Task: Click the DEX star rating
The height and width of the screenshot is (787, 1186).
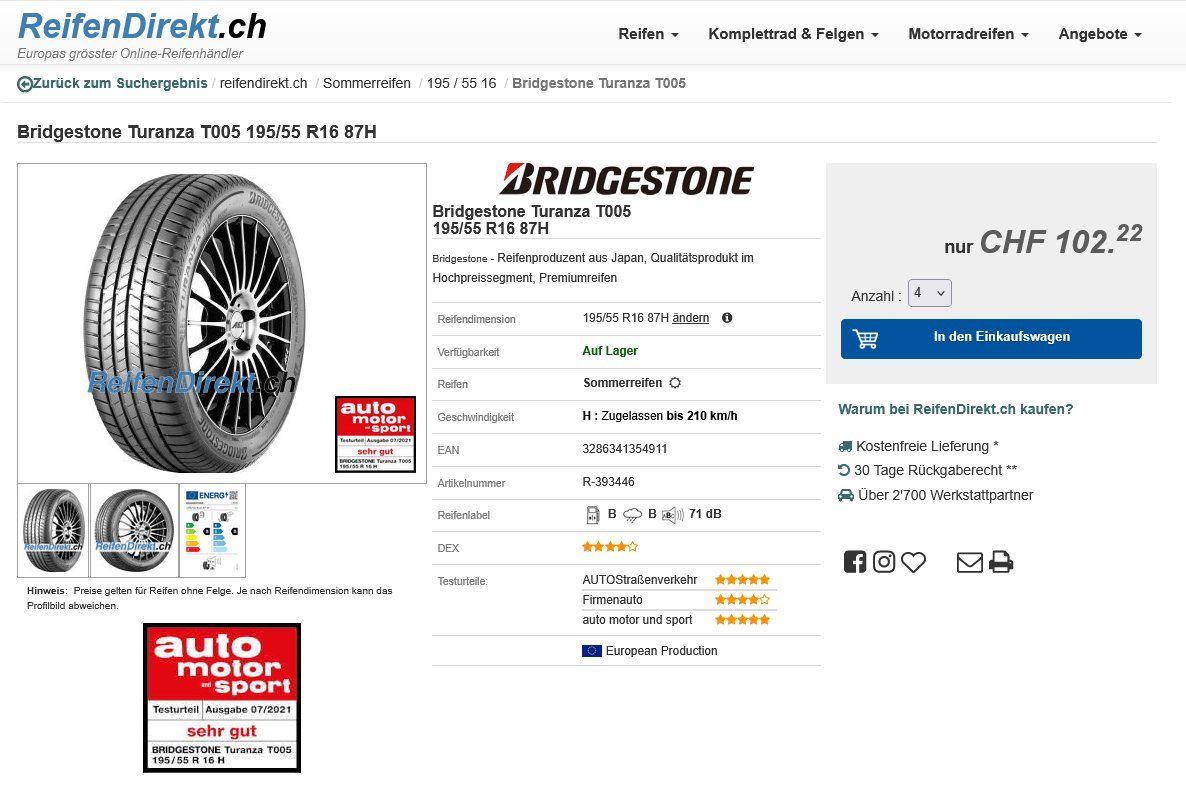Action: (610, 546)
